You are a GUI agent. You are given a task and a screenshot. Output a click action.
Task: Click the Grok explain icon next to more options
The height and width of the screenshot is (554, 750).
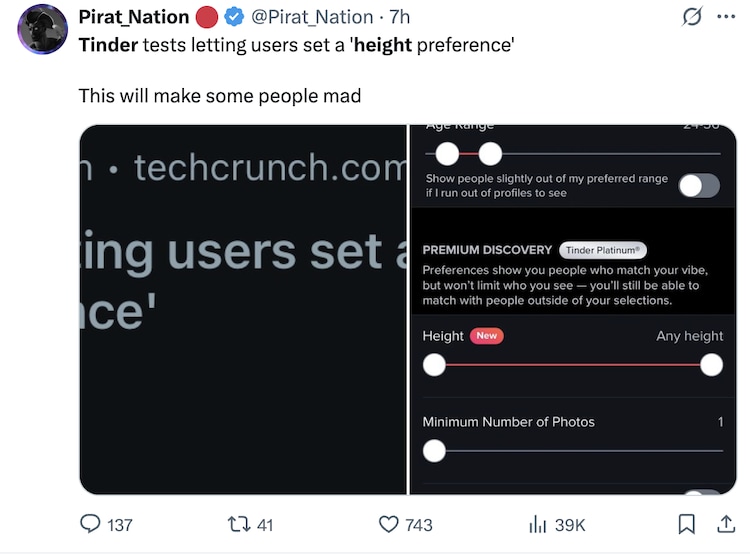[690, 17]
